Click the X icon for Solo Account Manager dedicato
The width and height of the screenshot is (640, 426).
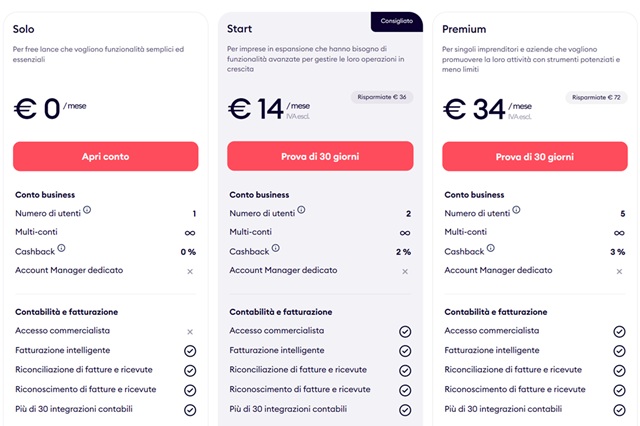pos(190,271)
